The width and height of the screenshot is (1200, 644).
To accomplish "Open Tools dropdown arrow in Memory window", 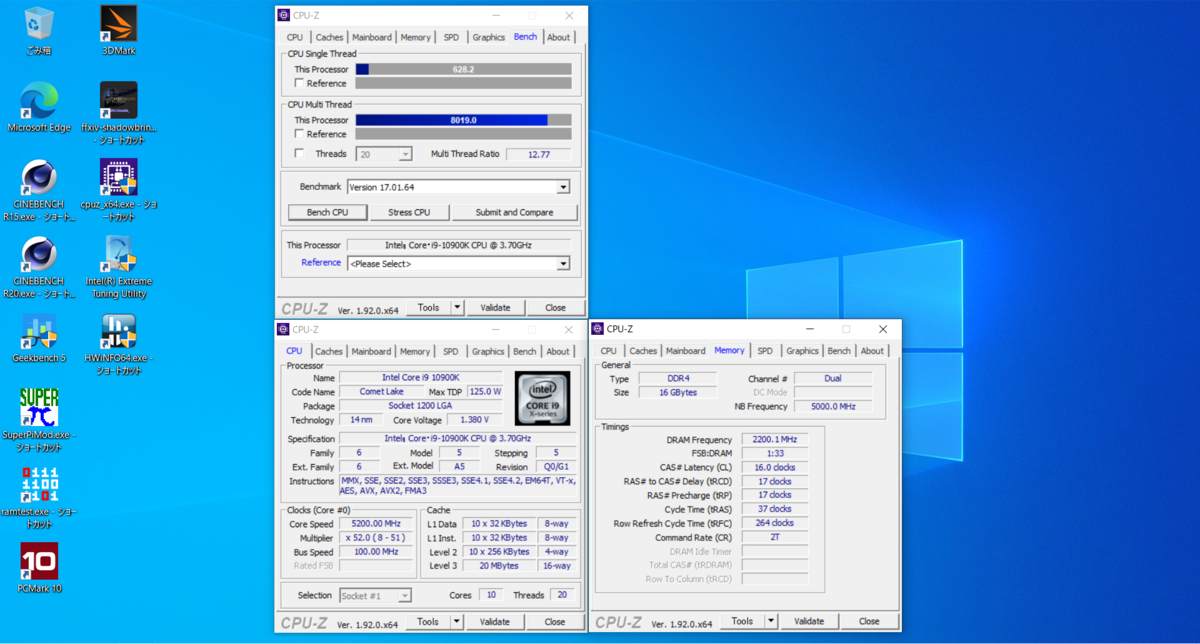I will tap(771, 621).
